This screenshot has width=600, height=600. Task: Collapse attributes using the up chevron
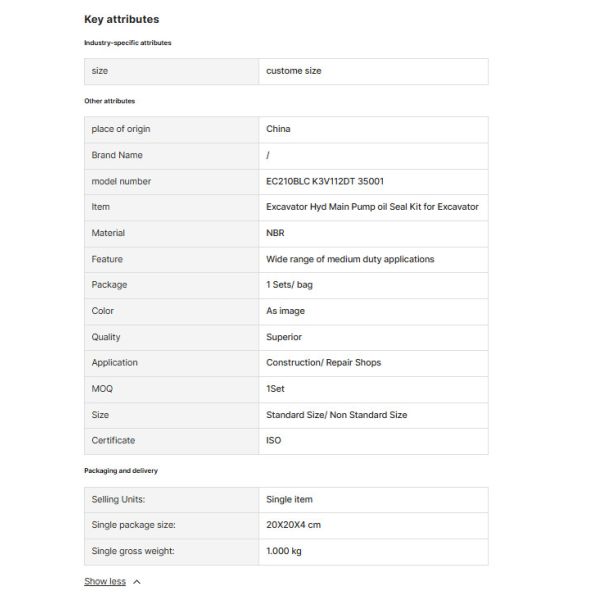137,581
